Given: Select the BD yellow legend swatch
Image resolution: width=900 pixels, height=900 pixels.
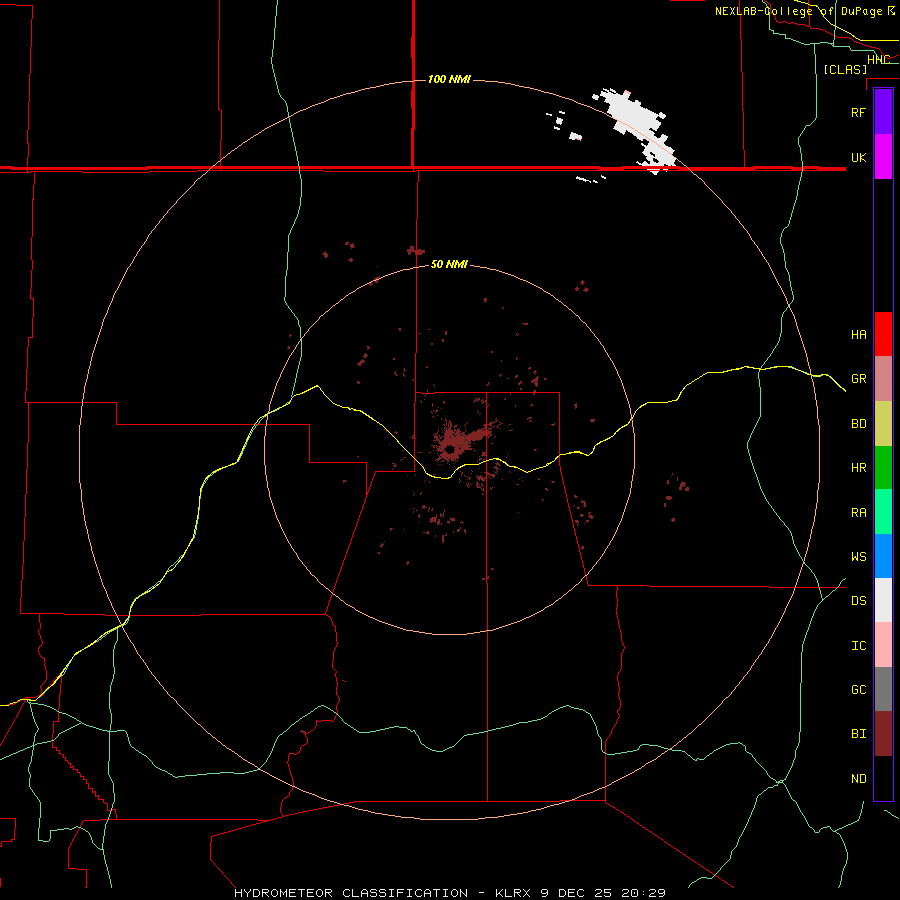Looking at the screenshot, I should coord(883,424).
